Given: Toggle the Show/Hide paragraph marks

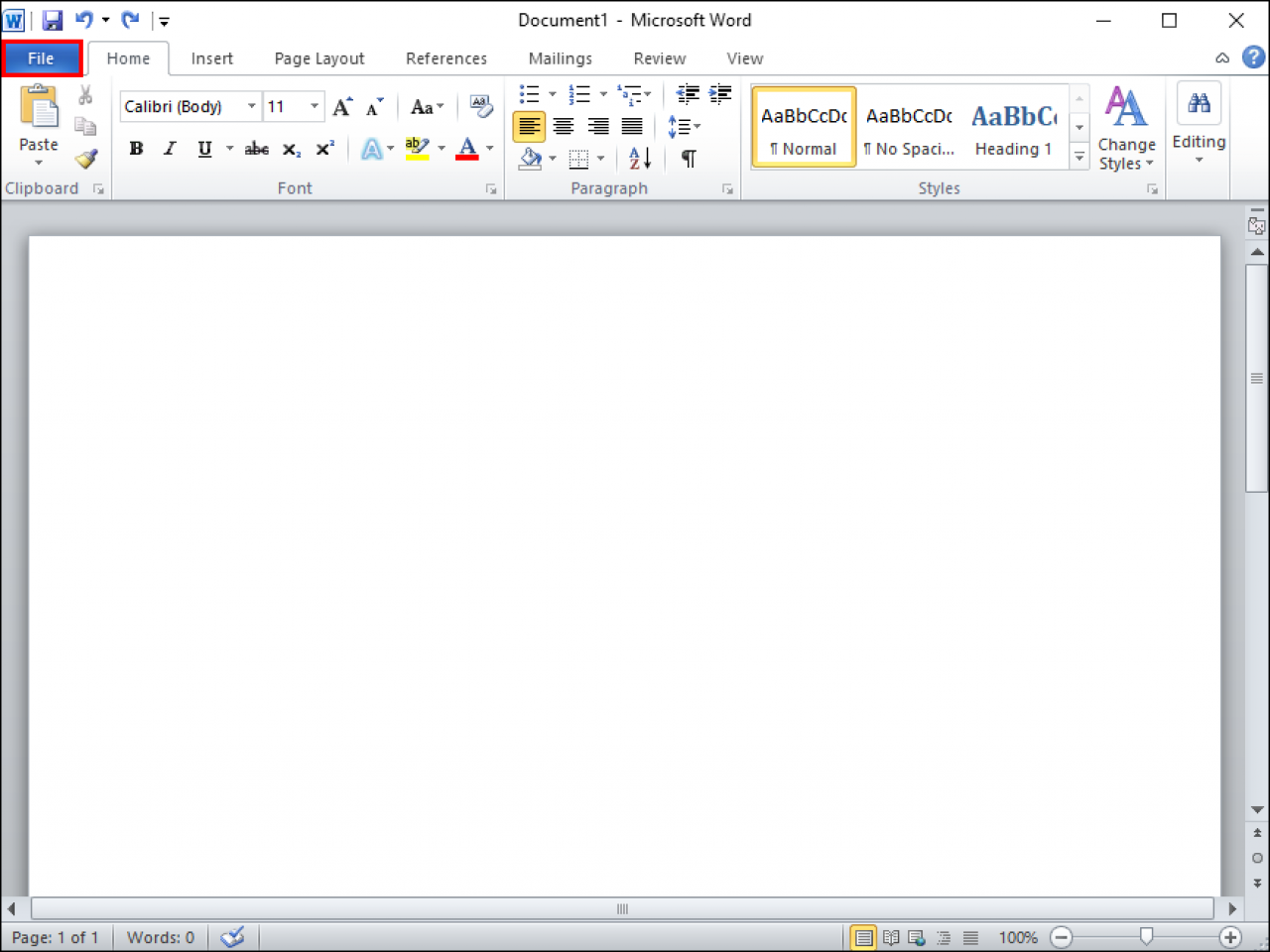Looking at the screenshot, I should 689,159.
